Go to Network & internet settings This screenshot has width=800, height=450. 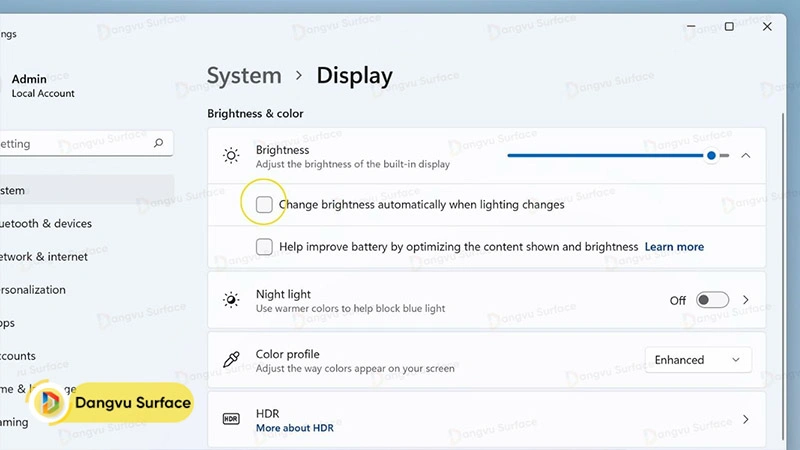pos(43,257)
